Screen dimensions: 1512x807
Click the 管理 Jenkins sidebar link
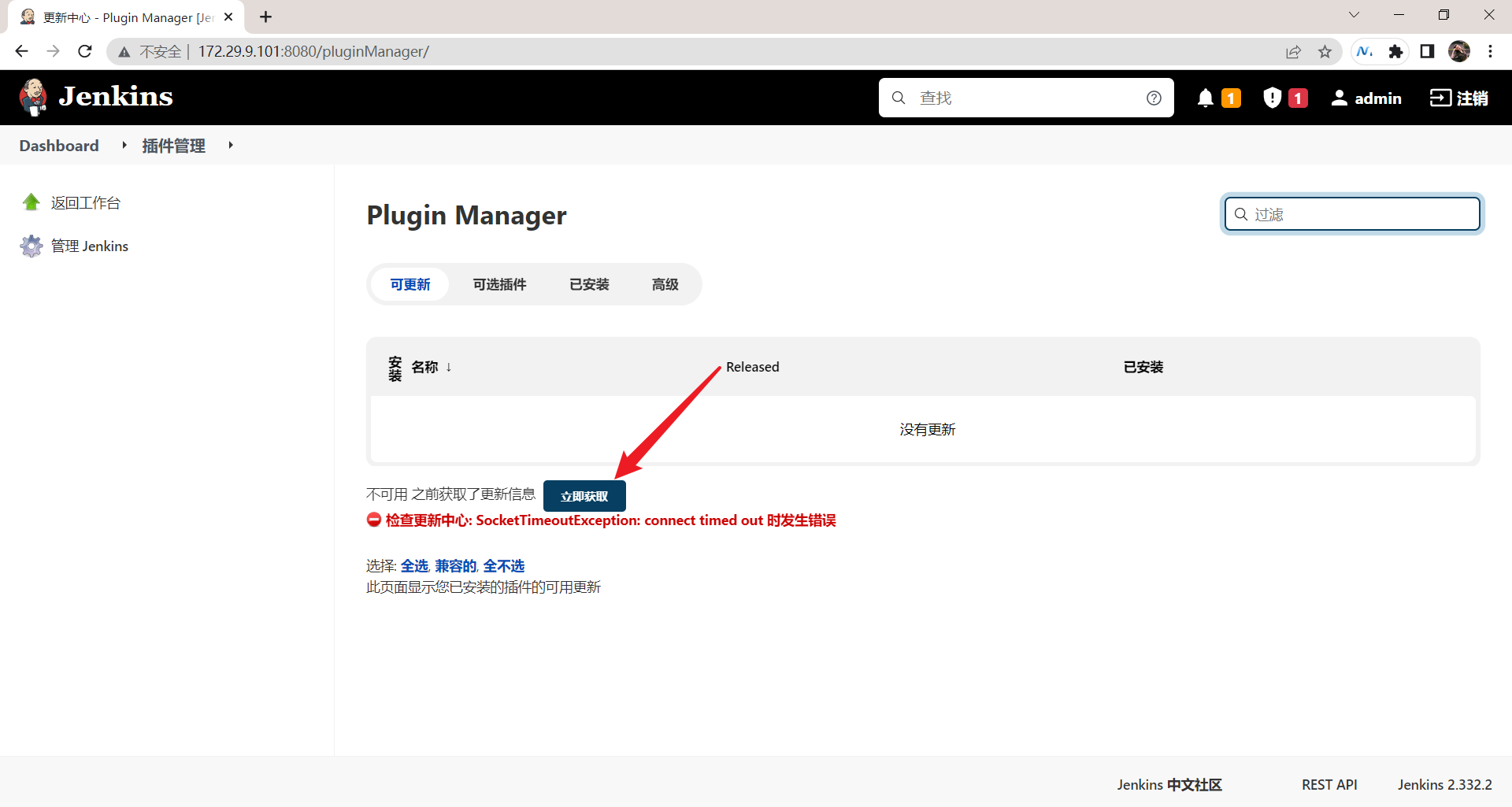click(90, 246)
